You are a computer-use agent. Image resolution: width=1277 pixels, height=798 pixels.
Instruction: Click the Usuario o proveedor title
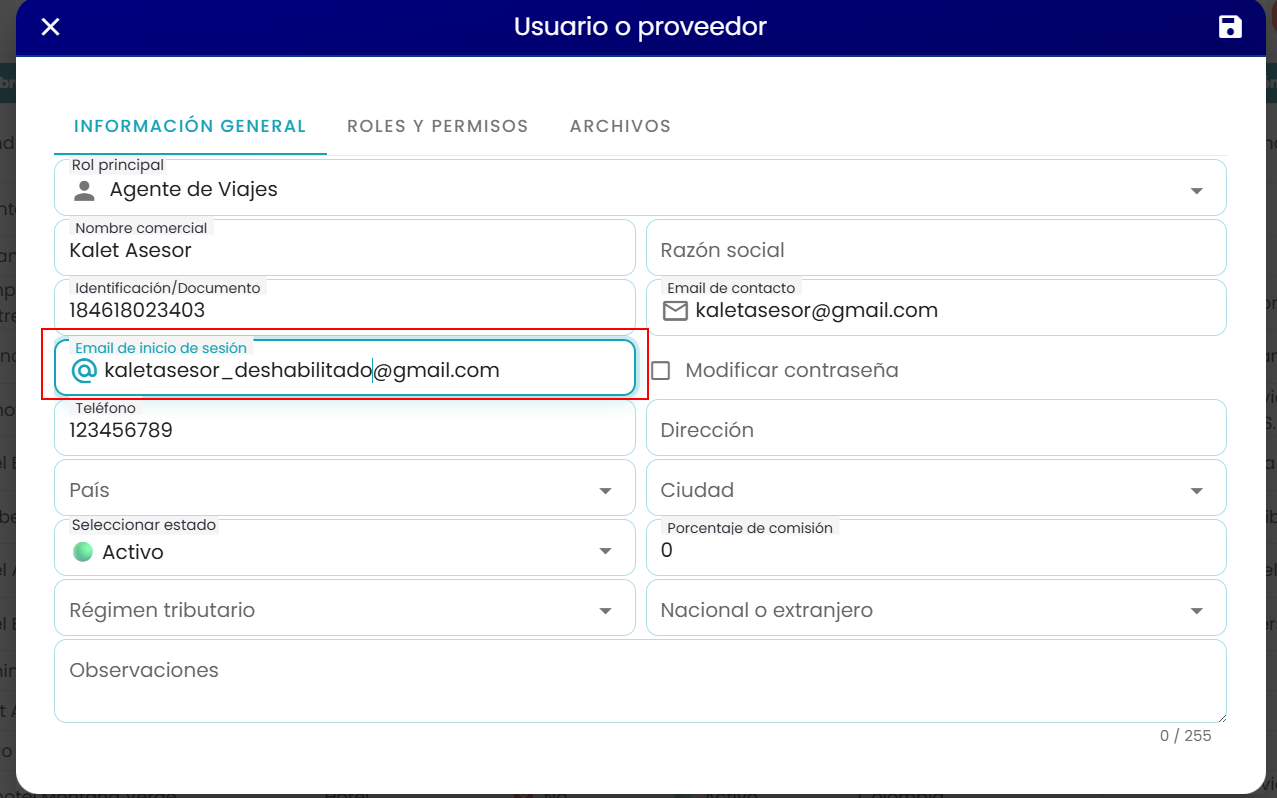(640, 27)
